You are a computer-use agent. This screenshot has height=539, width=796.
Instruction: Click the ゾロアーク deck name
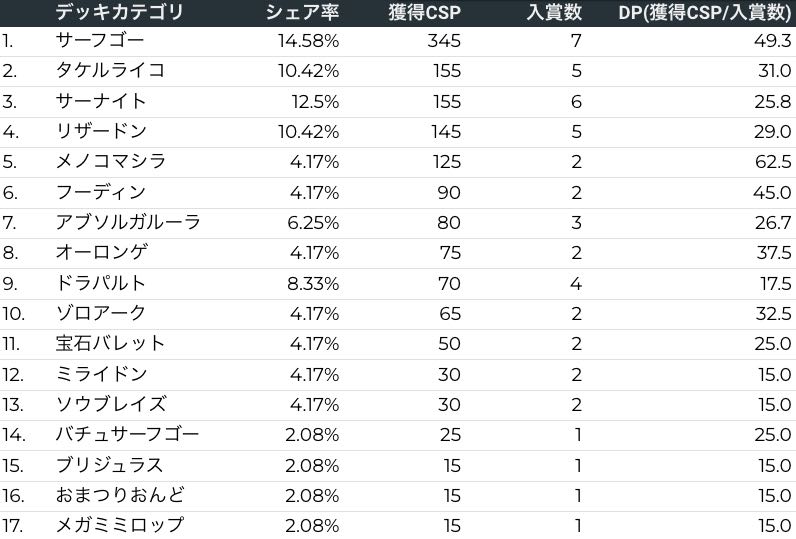[x=101, y=313]
